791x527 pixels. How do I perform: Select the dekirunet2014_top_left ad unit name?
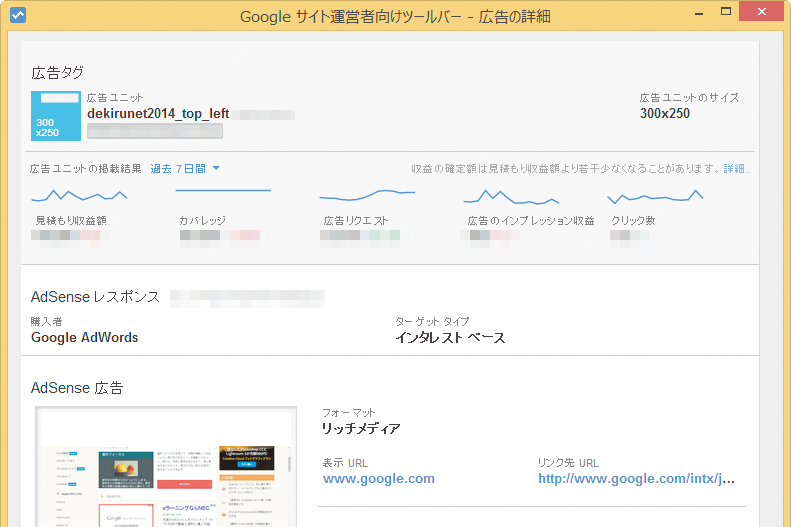[158, 113]
